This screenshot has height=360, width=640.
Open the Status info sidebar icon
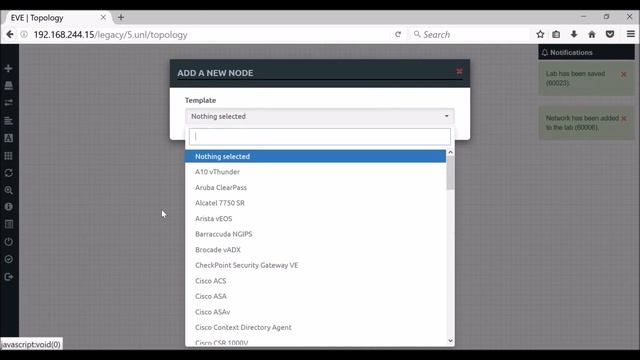8,207
